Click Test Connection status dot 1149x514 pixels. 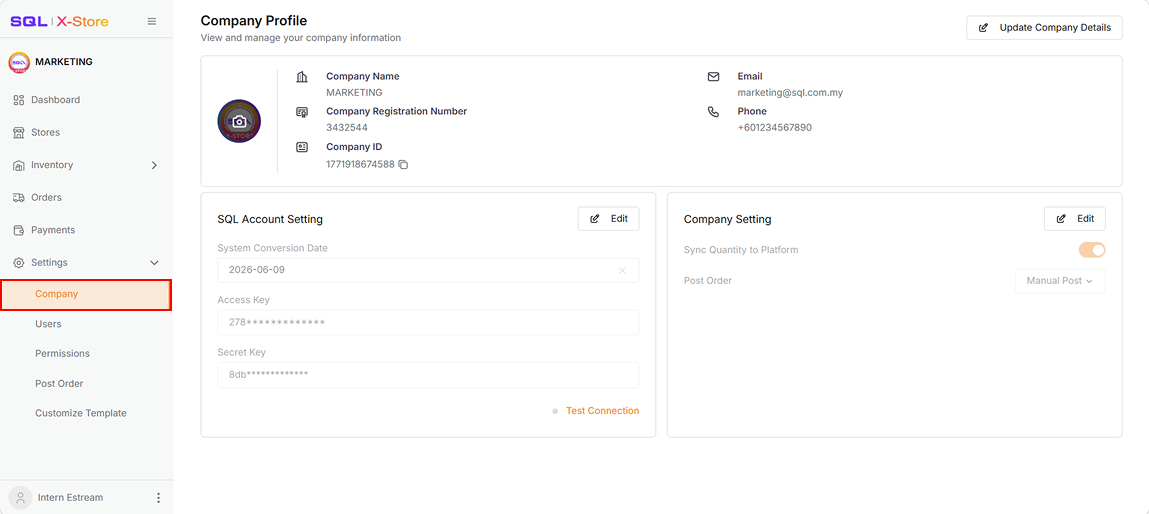(555, 411)
